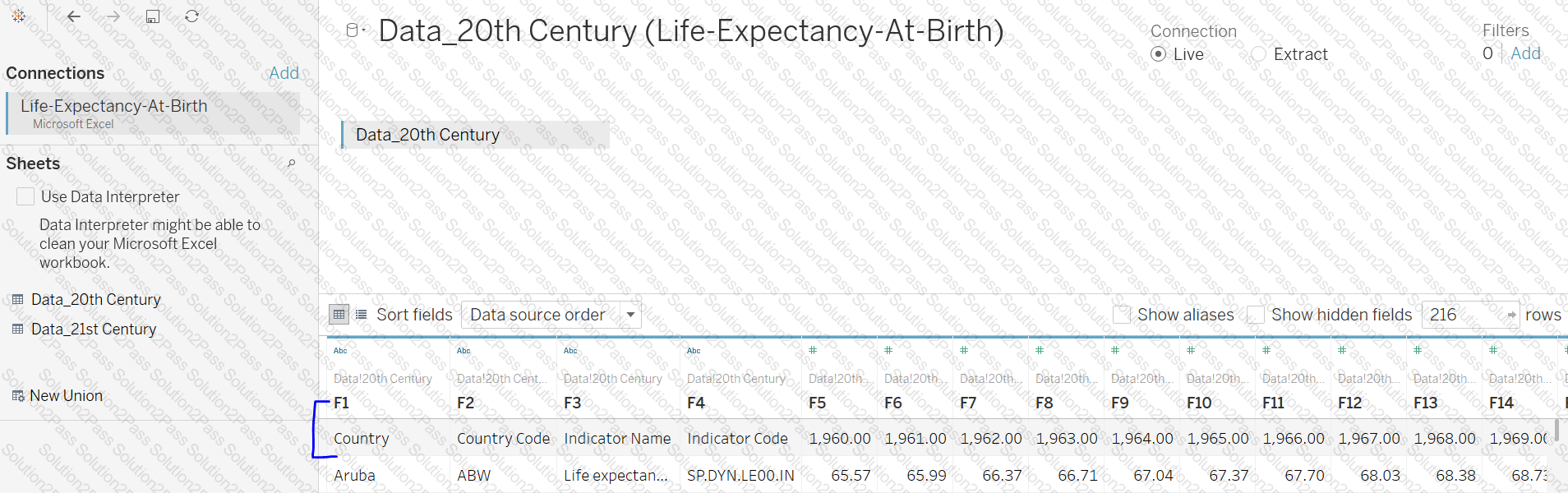Screen dimensions: 1568x493
Task: Click the save icon in toolbar
Action: (x=152, y=16)
